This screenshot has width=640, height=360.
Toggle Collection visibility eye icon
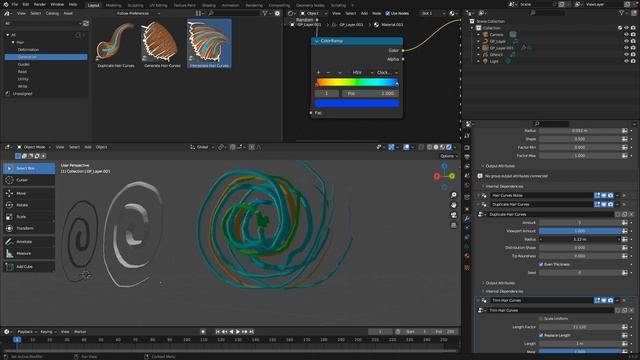626,28
